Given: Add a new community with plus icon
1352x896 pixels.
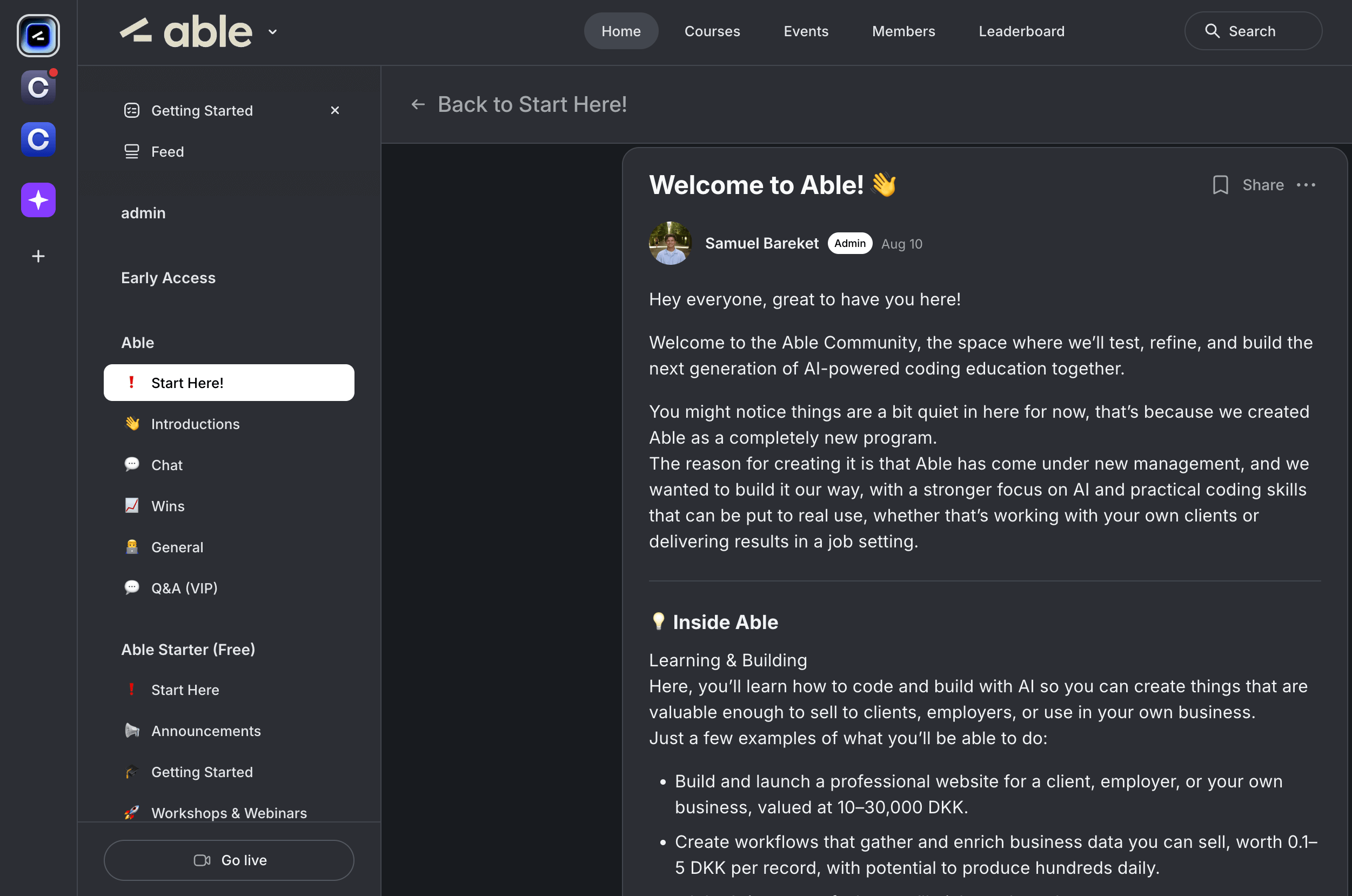Looking at the screenshot, I should point(38,256).
